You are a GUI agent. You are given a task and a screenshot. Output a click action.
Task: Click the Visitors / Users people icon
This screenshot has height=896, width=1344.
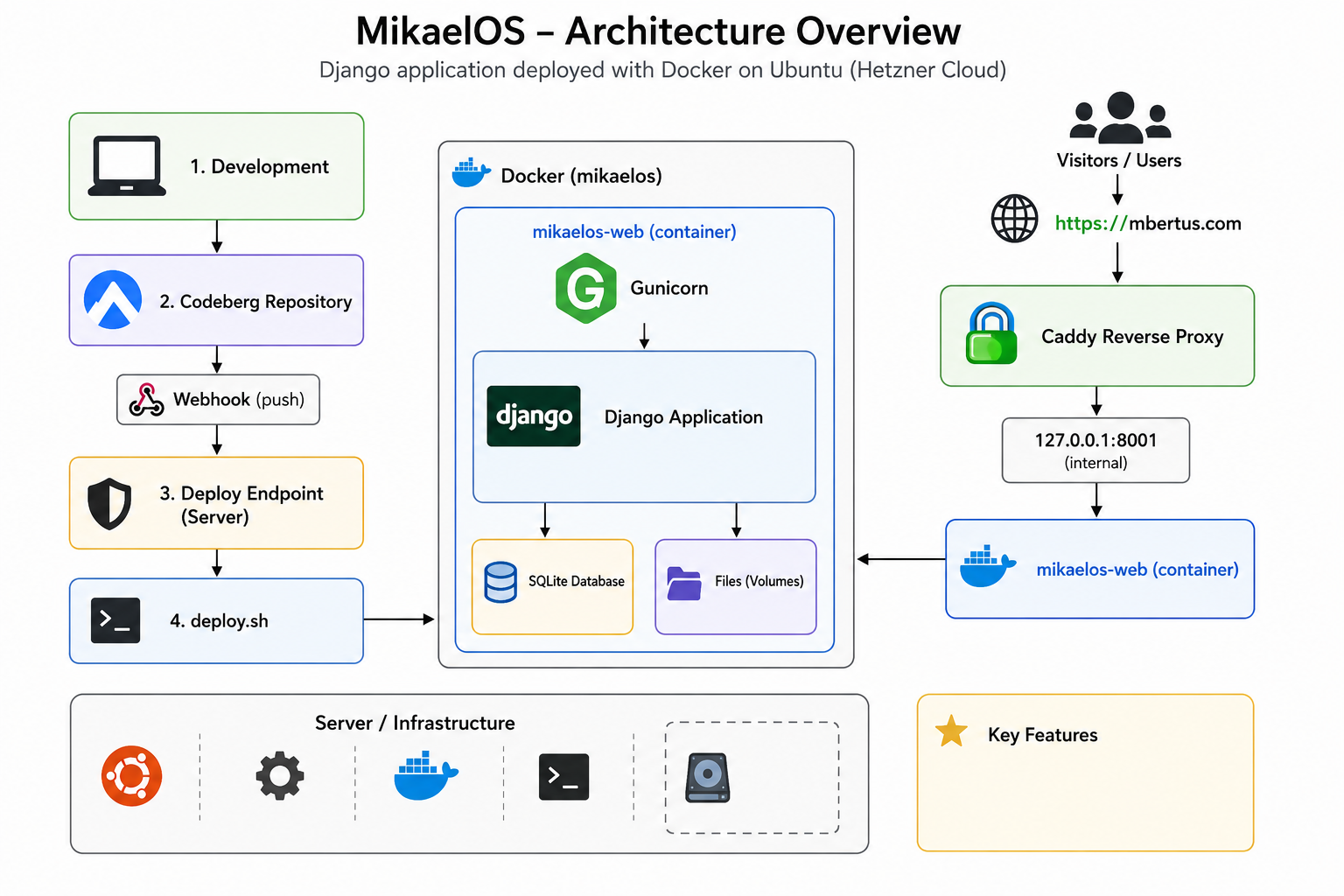(x=1120, y=117)
